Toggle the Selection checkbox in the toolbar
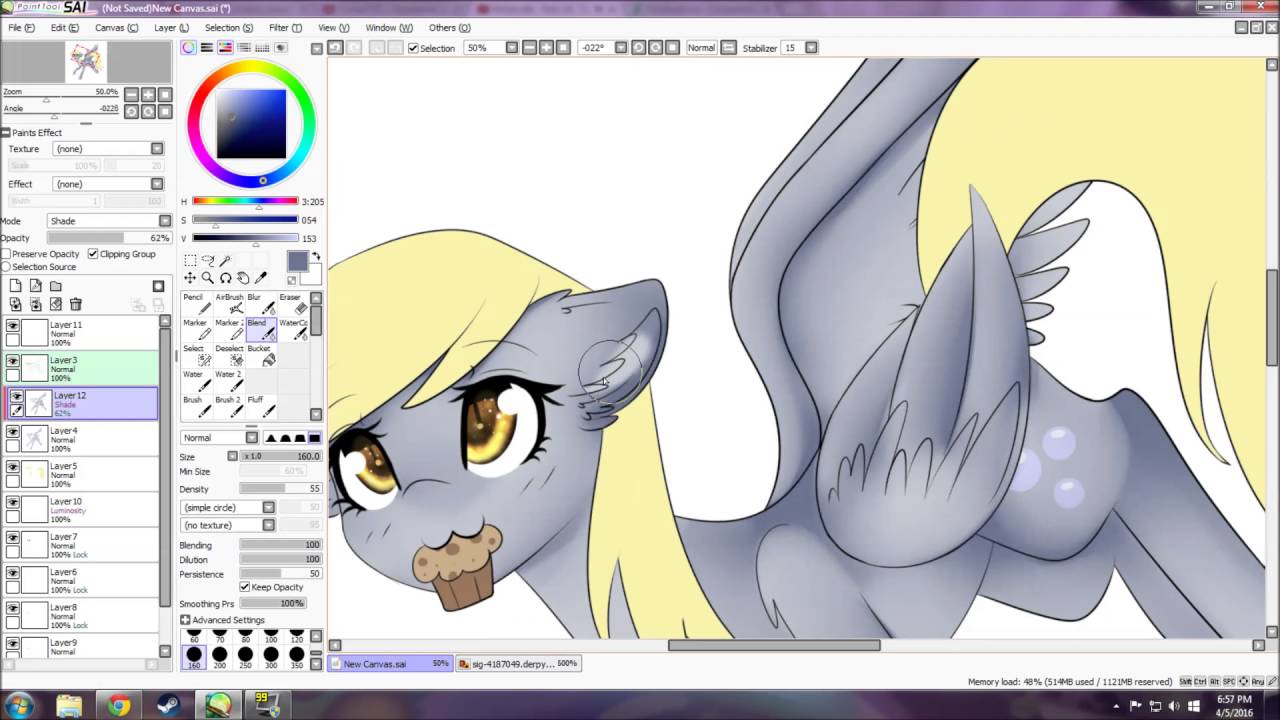Viewport: 1280px width, 720px height. [x=413, y=48]
